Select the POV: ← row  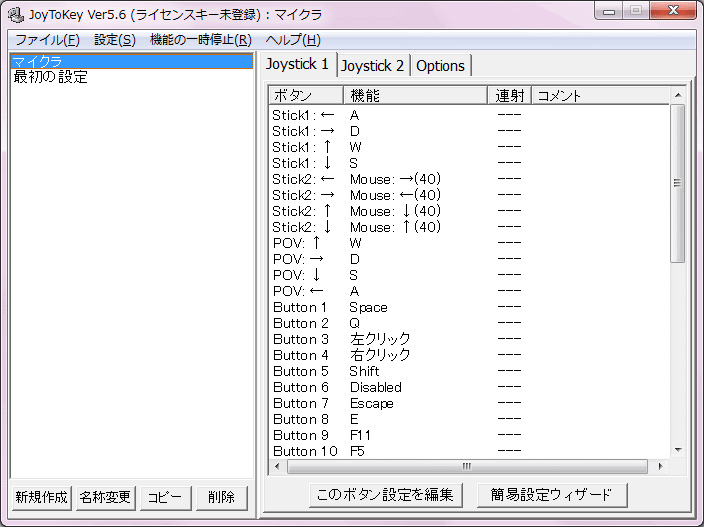[469, 291]
